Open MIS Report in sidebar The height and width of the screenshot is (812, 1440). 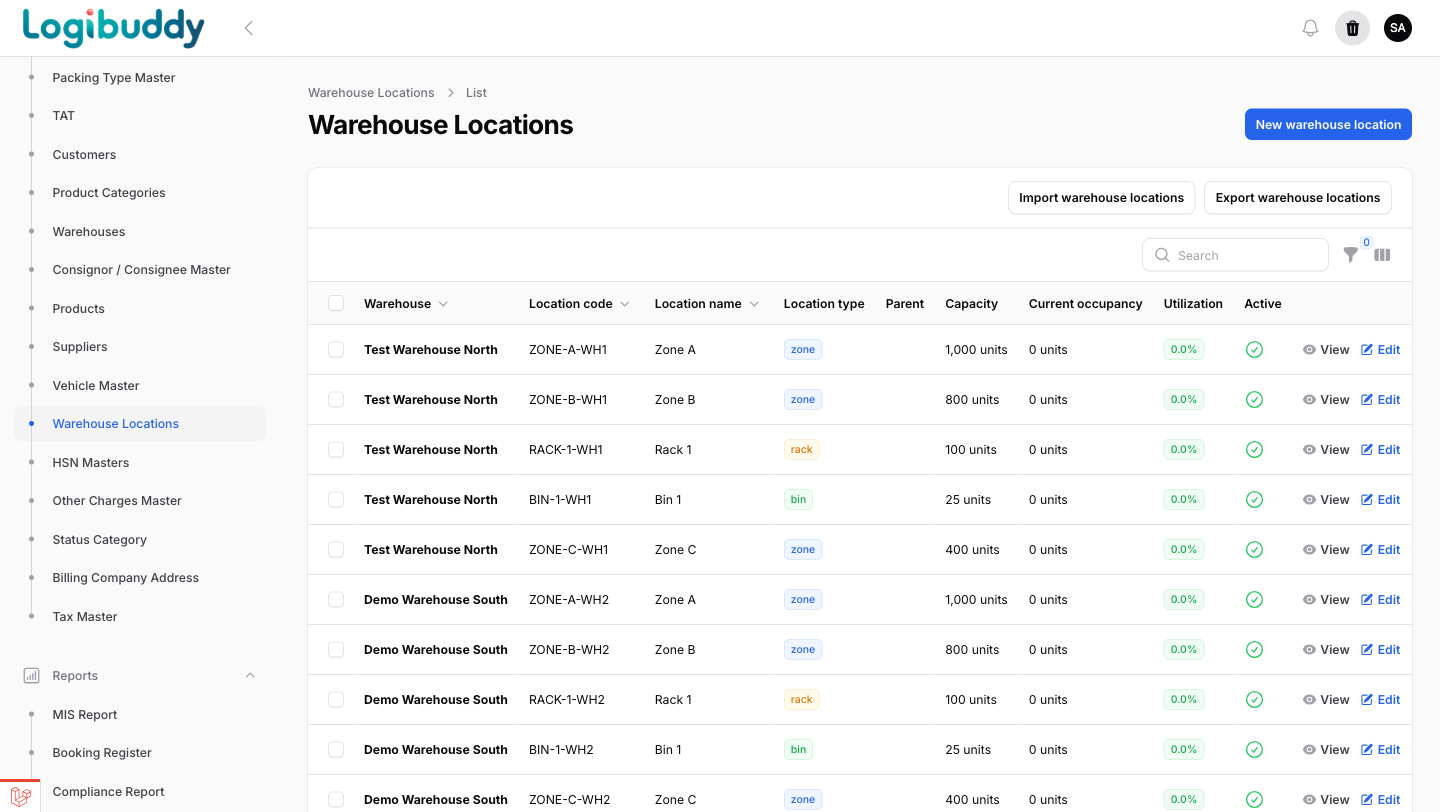pyautogui.click(x=85, y=715)
